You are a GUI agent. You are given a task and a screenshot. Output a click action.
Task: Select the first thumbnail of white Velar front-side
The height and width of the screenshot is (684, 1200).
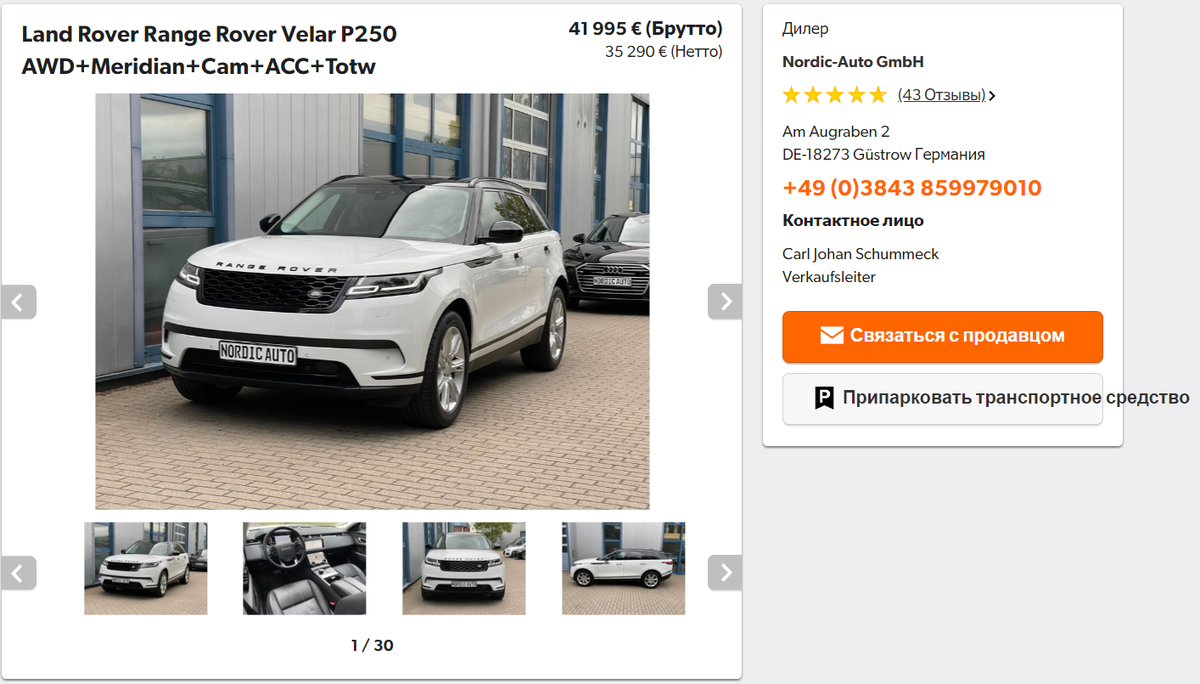tap(145, 568)
